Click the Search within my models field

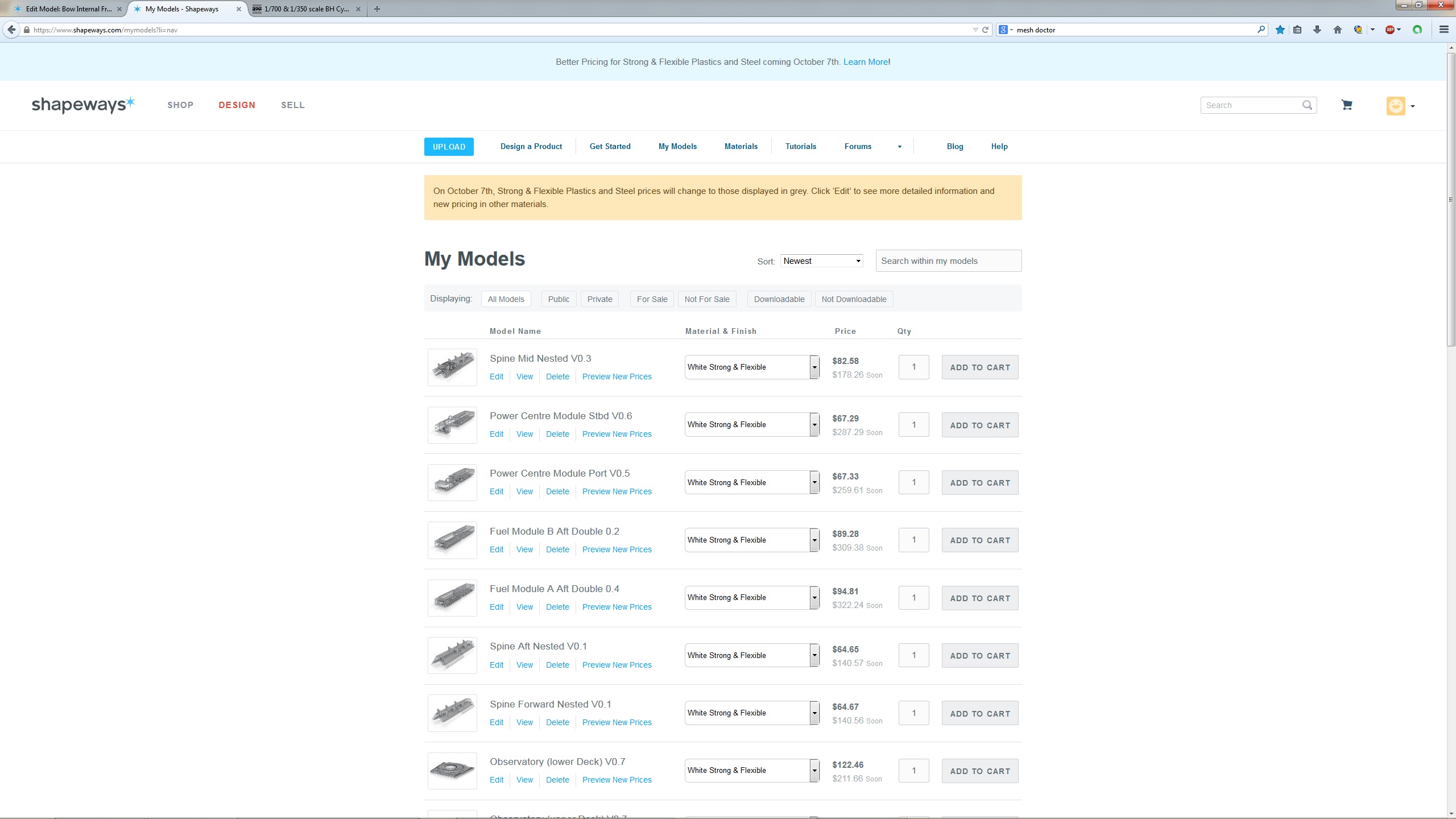tap(949, 261)
